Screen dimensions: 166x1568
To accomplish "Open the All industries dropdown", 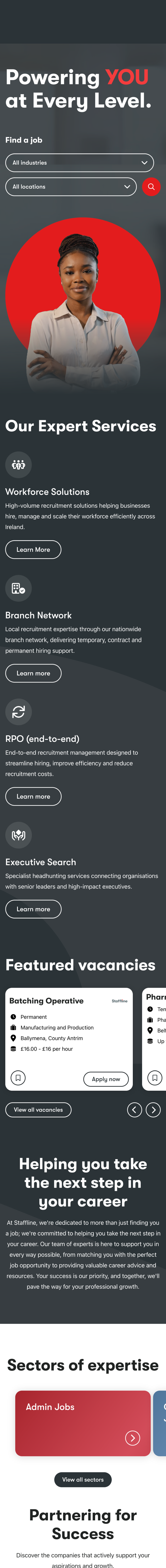I will [x=79, y=163].
